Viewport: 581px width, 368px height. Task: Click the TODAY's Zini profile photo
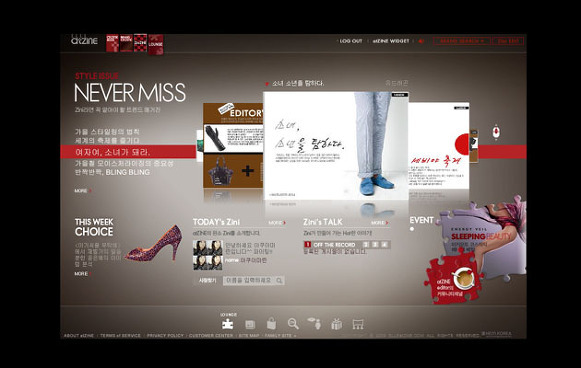pos(208,255)
